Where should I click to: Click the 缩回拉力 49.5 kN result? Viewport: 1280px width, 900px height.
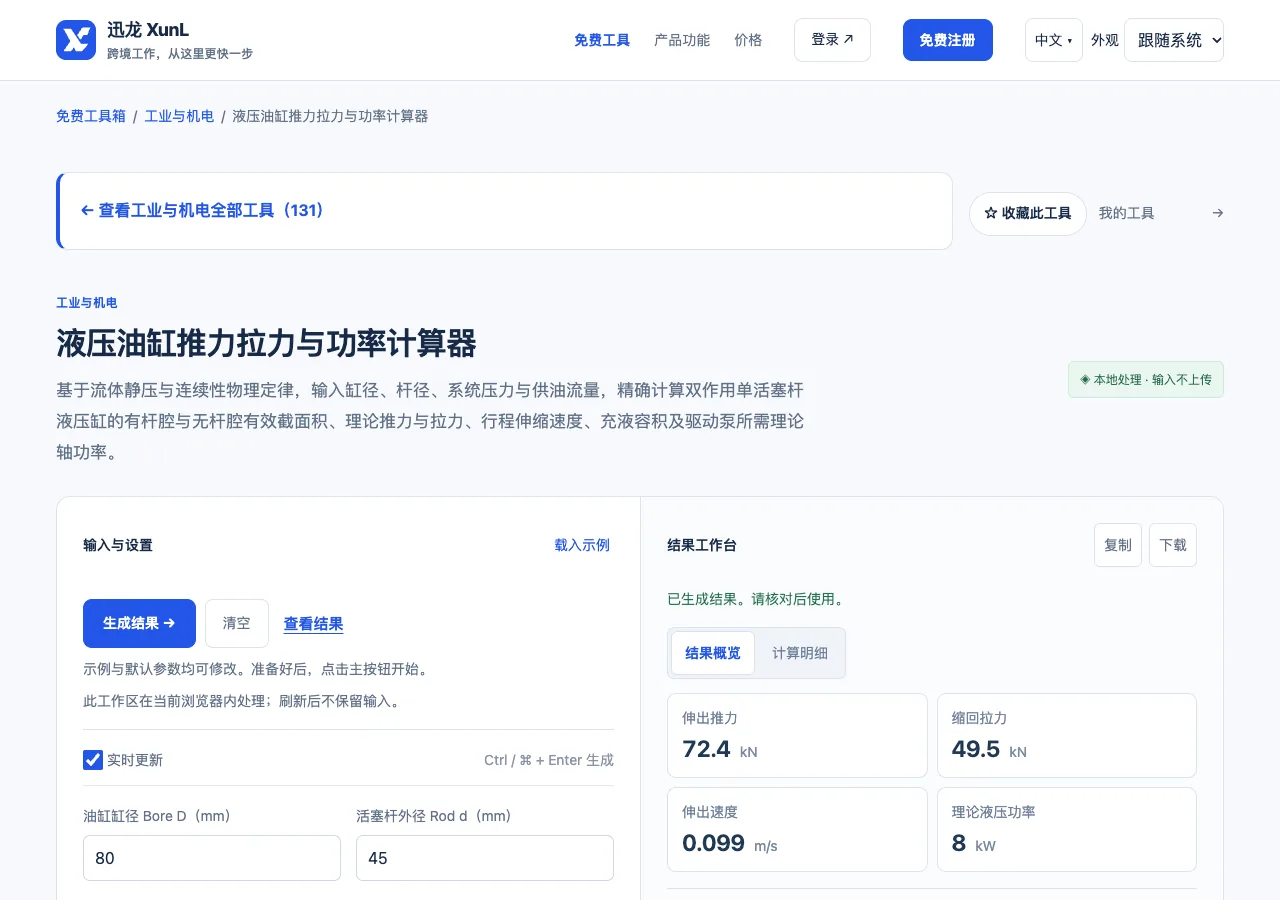pyautogui.click(x=1067, y=735)
